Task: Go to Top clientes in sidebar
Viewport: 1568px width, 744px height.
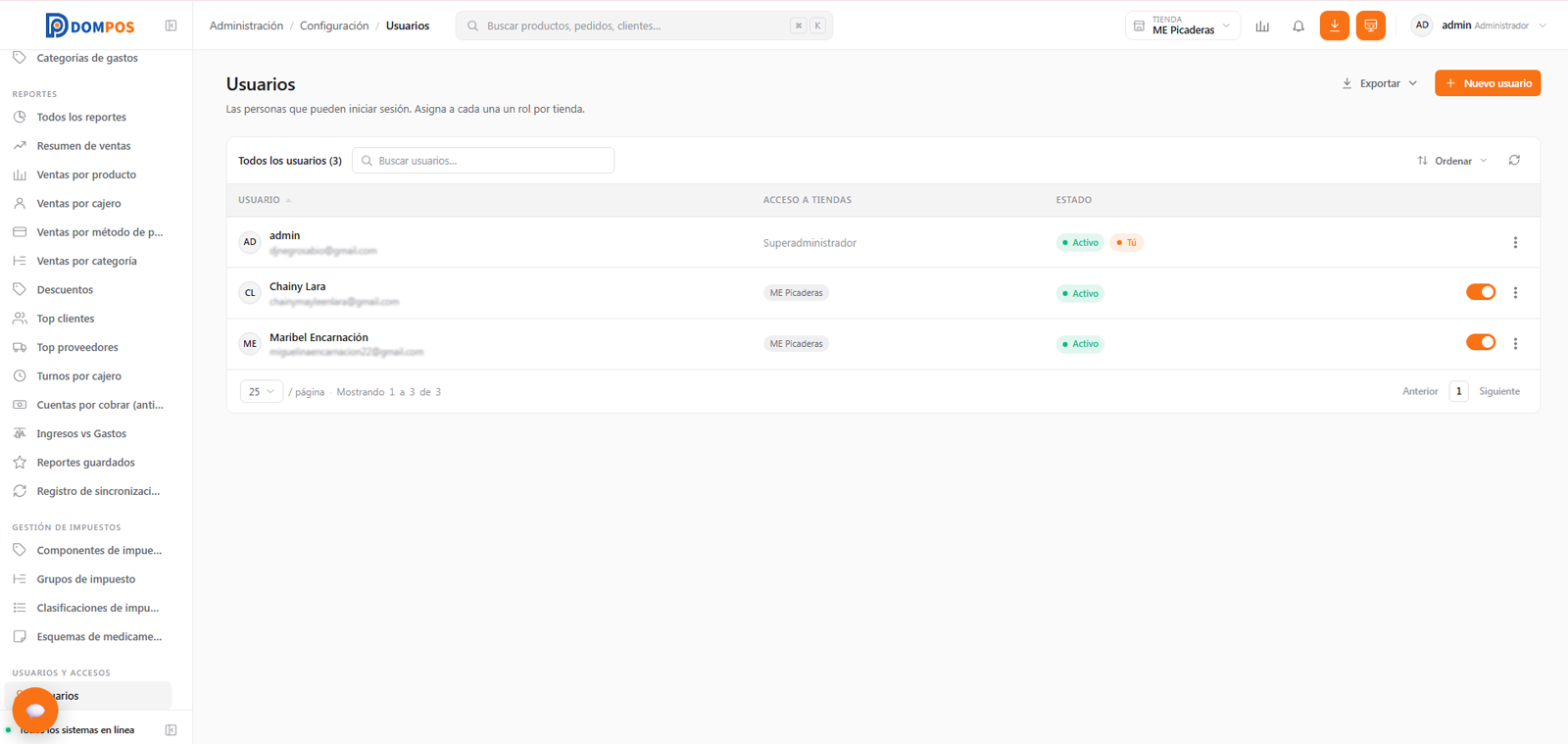Action: click(66, 319)
